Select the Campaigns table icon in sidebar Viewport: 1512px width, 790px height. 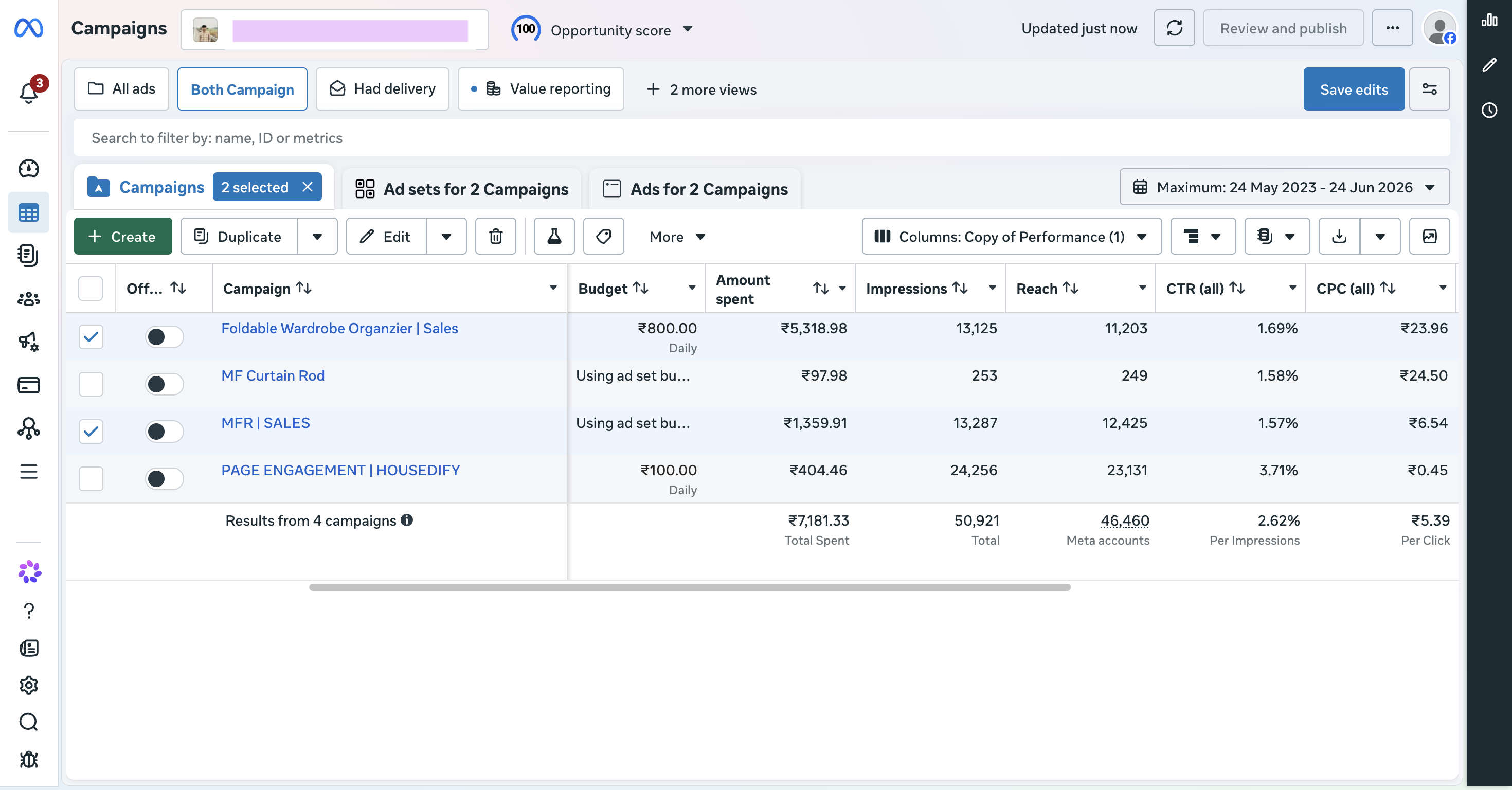28,212
